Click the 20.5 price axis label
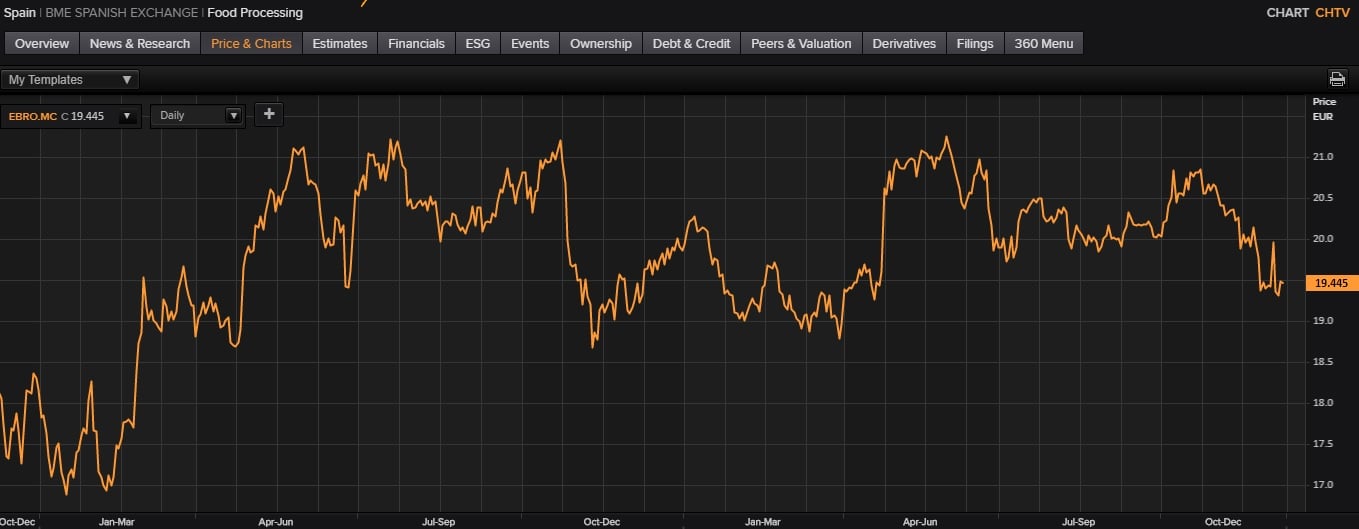1359x529 pixels. 1323,198
